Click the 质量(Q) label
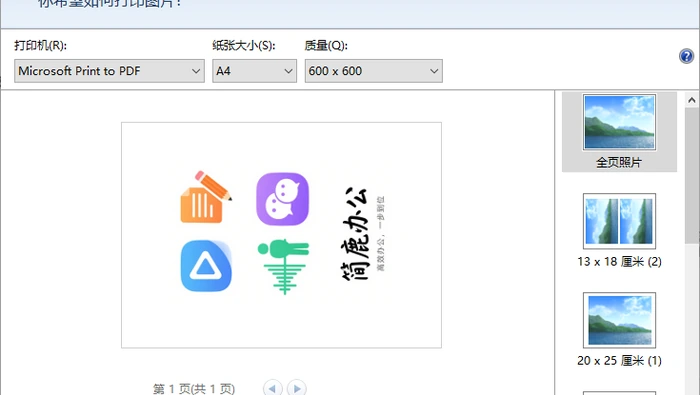700x395 pixels. point(326,45)
